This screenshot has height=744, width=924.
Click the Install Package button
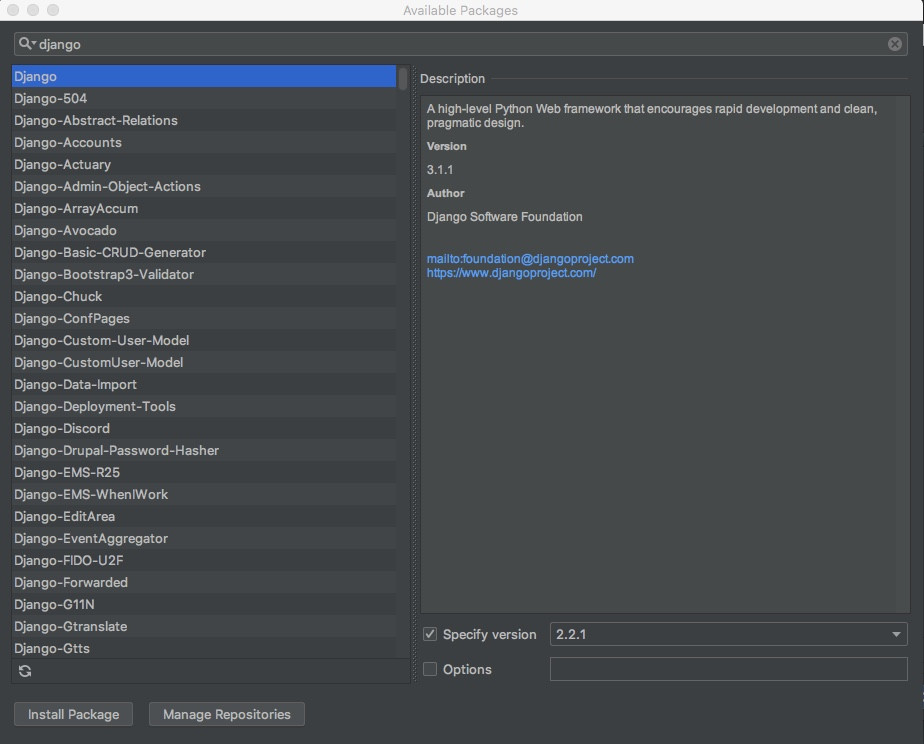tap(74, 714)
